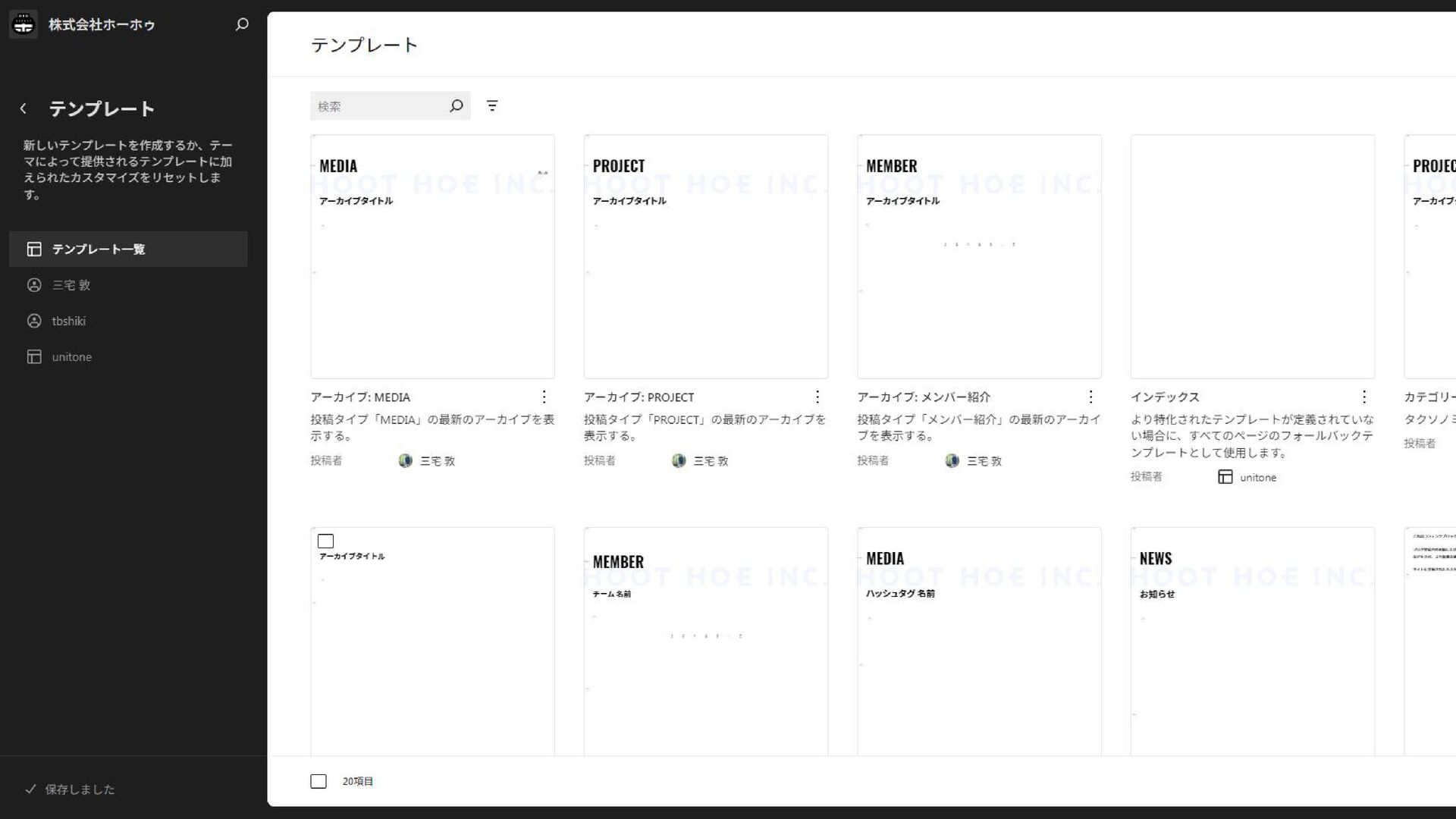Click the unitone theme icon under インデックス

click(x=1225, y=477)
